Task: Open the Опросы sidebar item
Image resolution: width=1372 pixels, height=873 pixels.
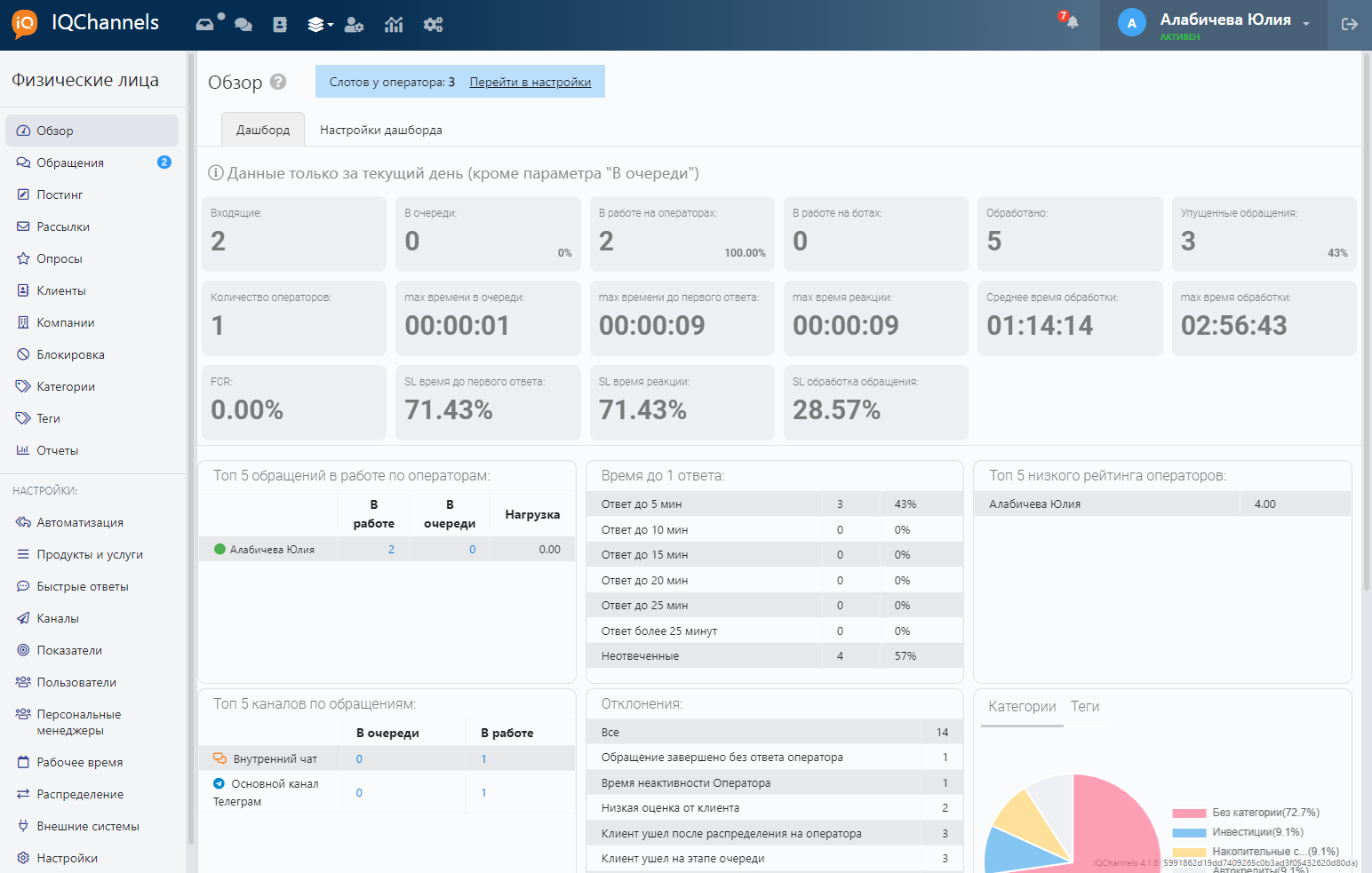Action: [92, 258]
